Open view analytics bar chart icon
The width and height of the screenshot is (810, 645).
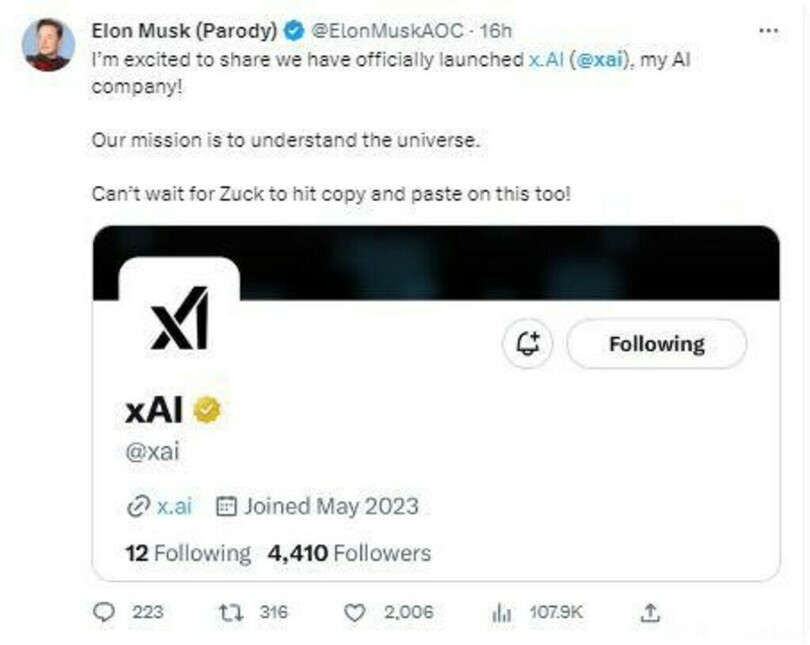(x=502, y=612)
